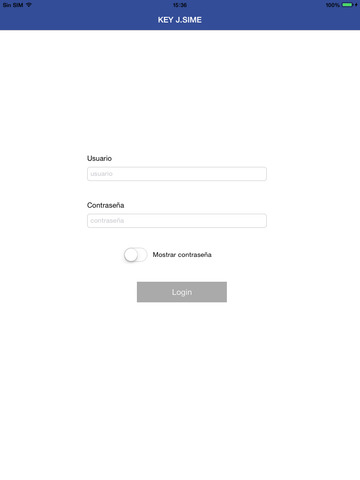This screenshot has height=480, width=360.
Task: Tap the charging bolt icon beside battery
Action: pyautogui.click(x=356, y=5)
